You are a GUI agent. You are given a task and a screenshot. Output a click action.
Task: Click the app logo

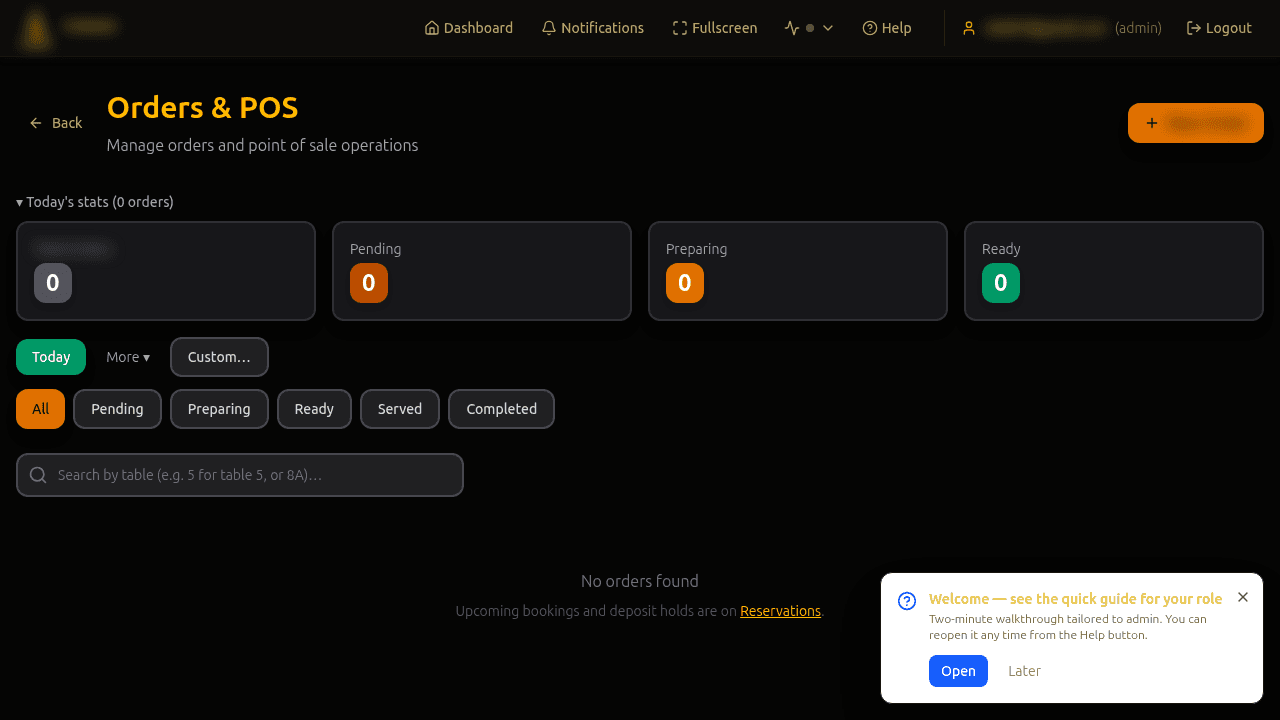37,29
